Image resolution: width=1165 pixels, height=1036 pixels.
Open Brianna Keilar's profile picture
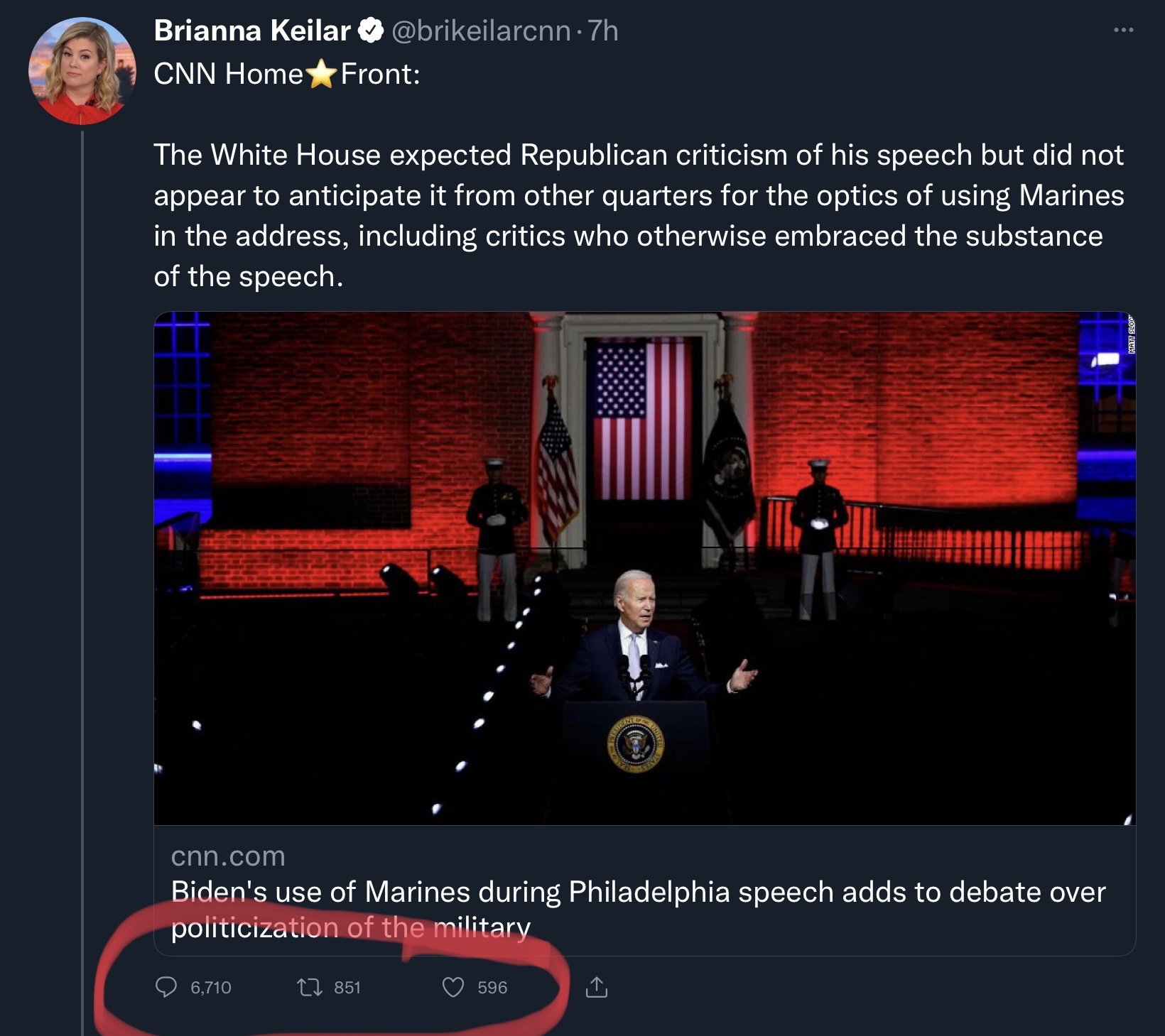(82, 71)
